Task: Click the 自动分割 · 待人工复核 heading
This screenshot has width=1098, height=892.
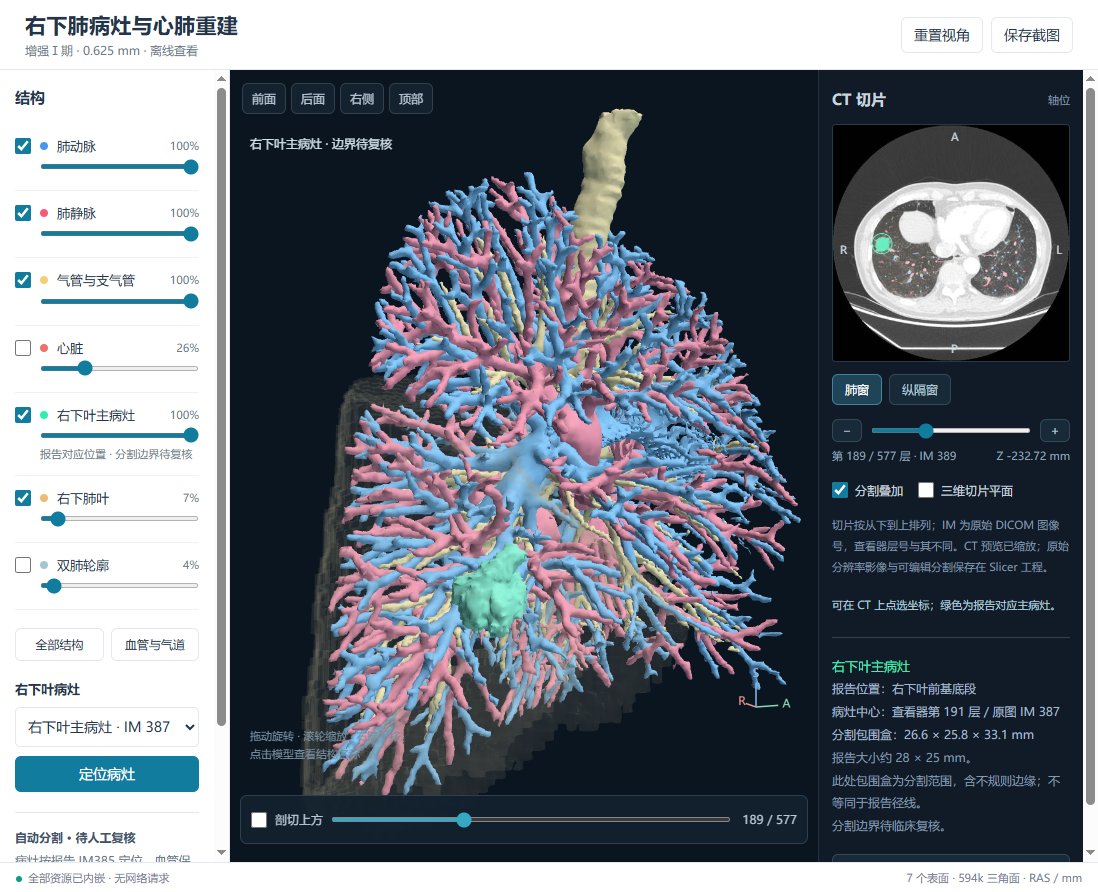Action: 76,837
